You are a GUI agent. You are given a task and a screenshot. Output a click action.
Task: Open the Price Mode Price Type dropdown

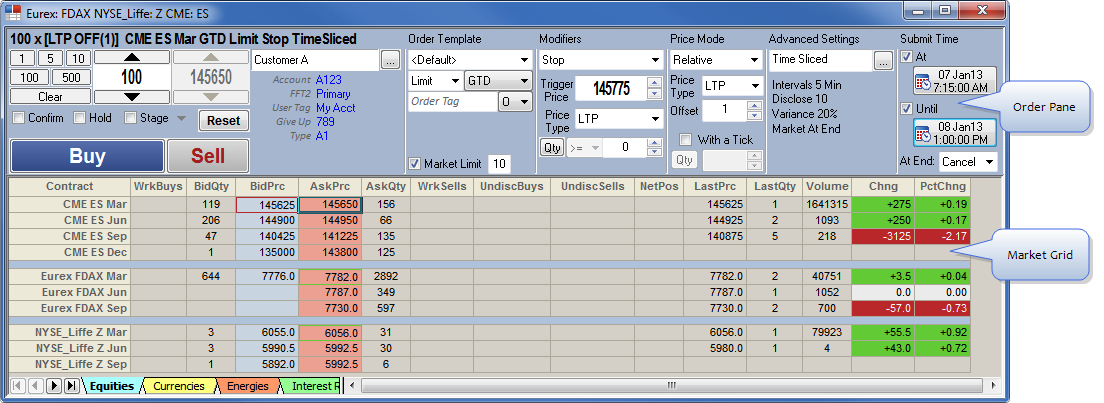click(756, 86)
